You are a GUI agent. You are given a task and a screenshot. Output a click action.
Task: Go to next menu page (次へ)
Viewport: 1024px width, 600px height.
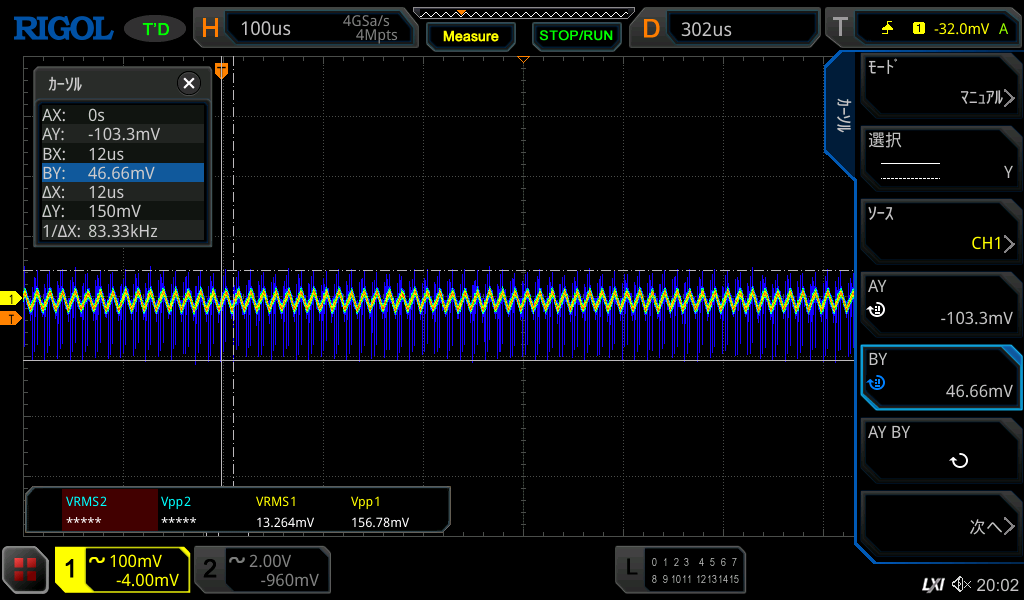coord(940,526)
